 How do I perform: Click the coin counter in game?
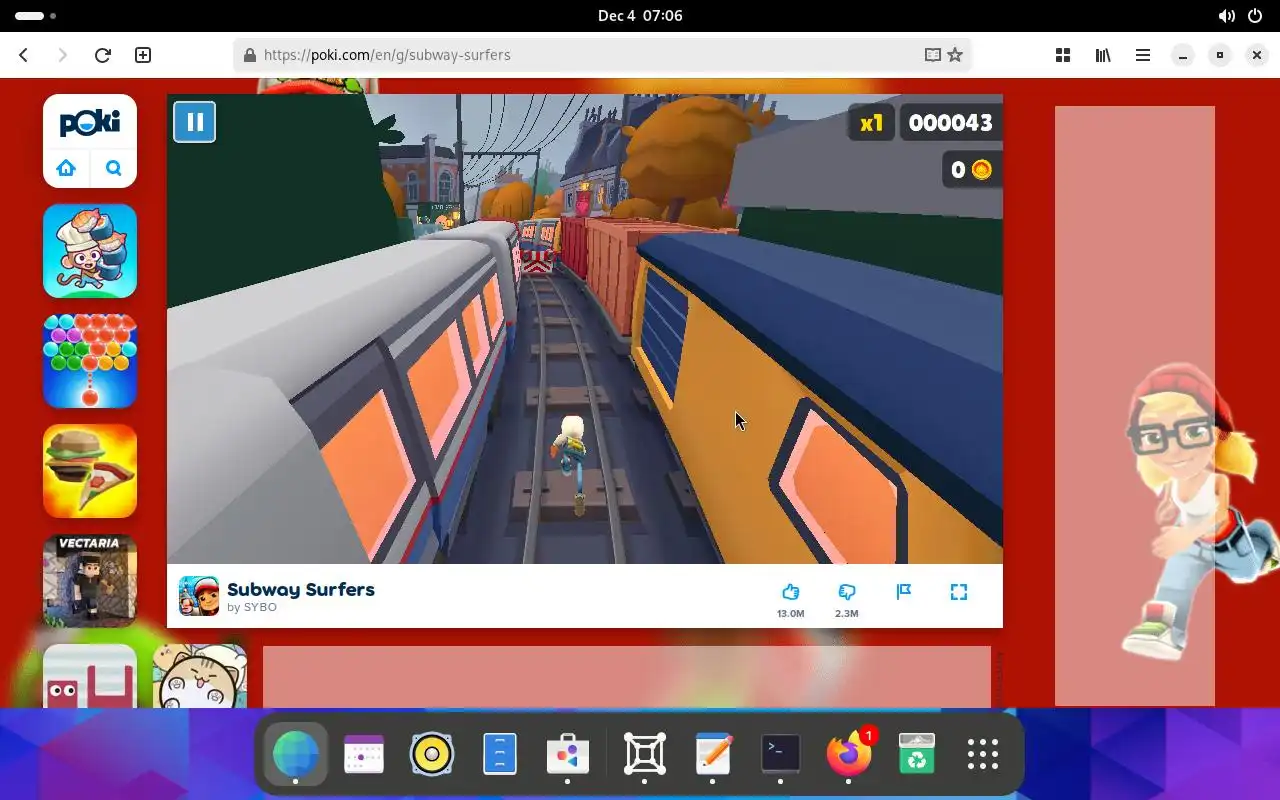(970, 170)
